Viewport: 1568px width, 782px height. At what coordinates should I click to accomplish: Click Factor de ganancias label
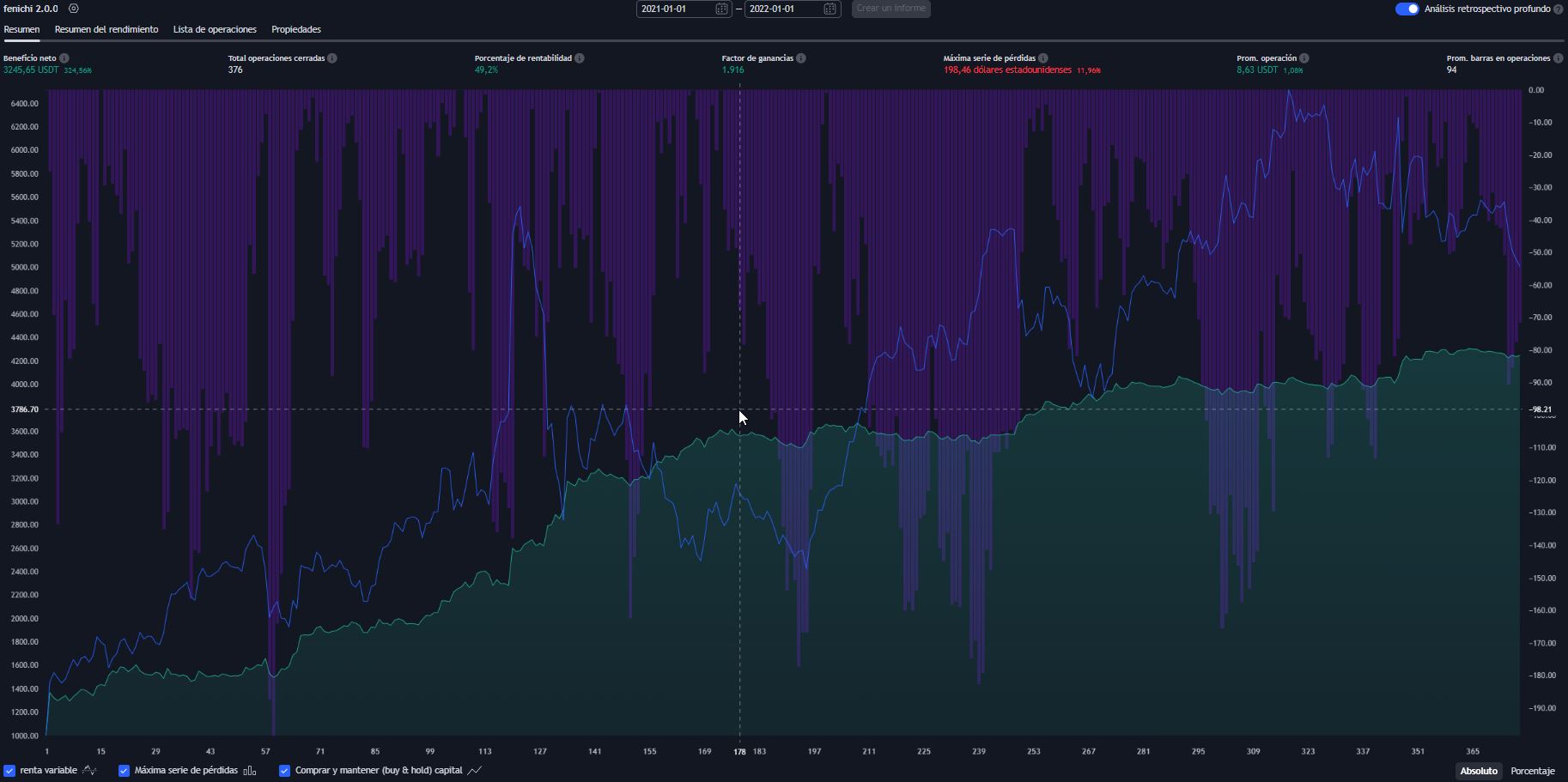(x=757, y=58)
